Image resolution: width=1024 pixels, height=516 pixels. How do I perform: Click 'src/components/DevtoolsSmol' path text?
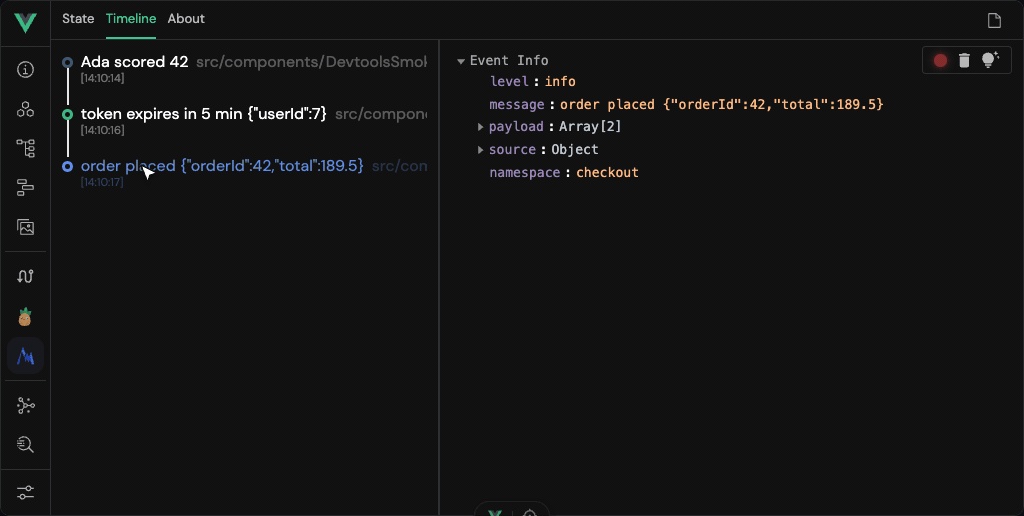point(312,62)
